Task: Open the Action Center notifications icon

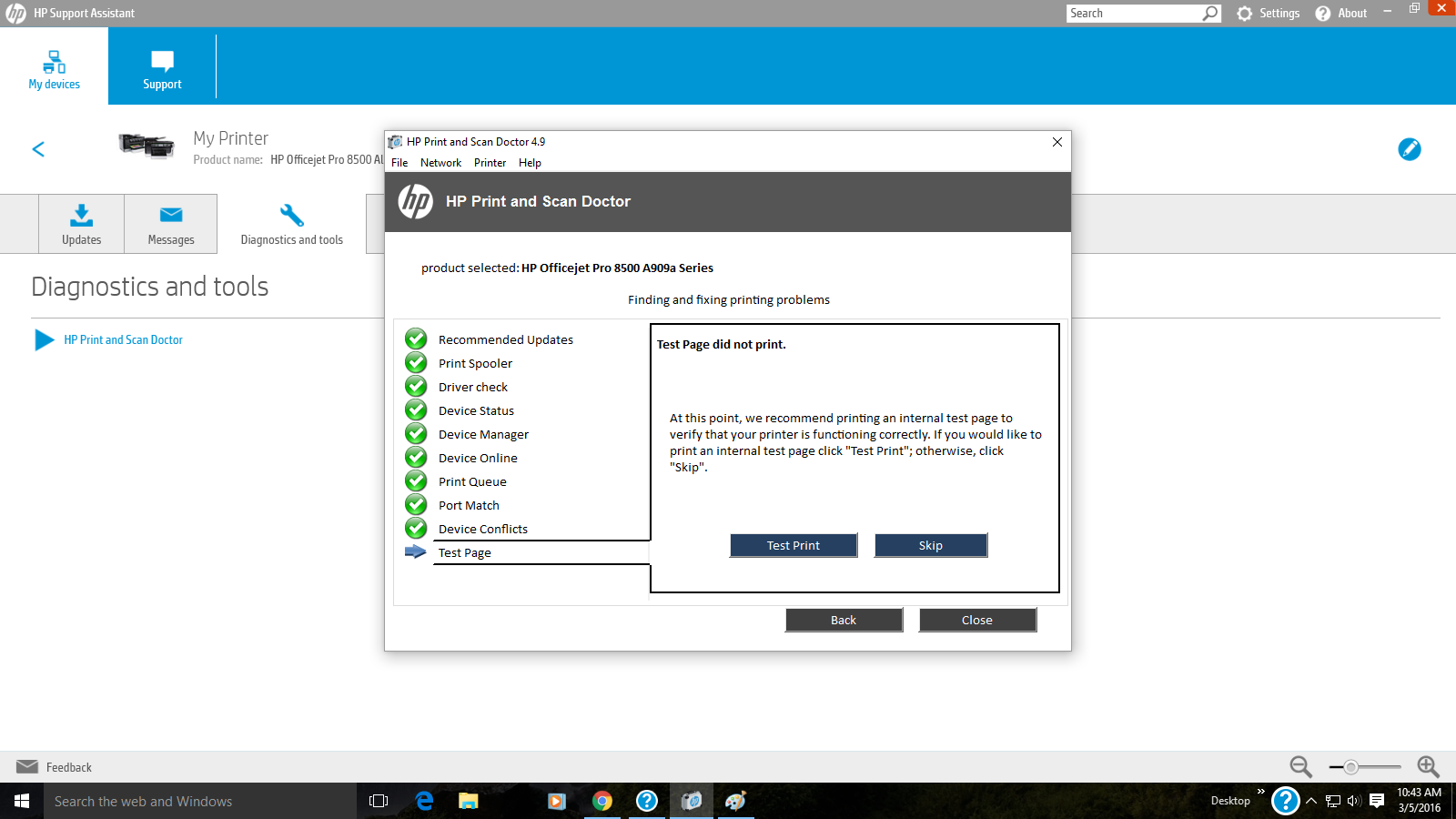Action: pos(1377,801)
